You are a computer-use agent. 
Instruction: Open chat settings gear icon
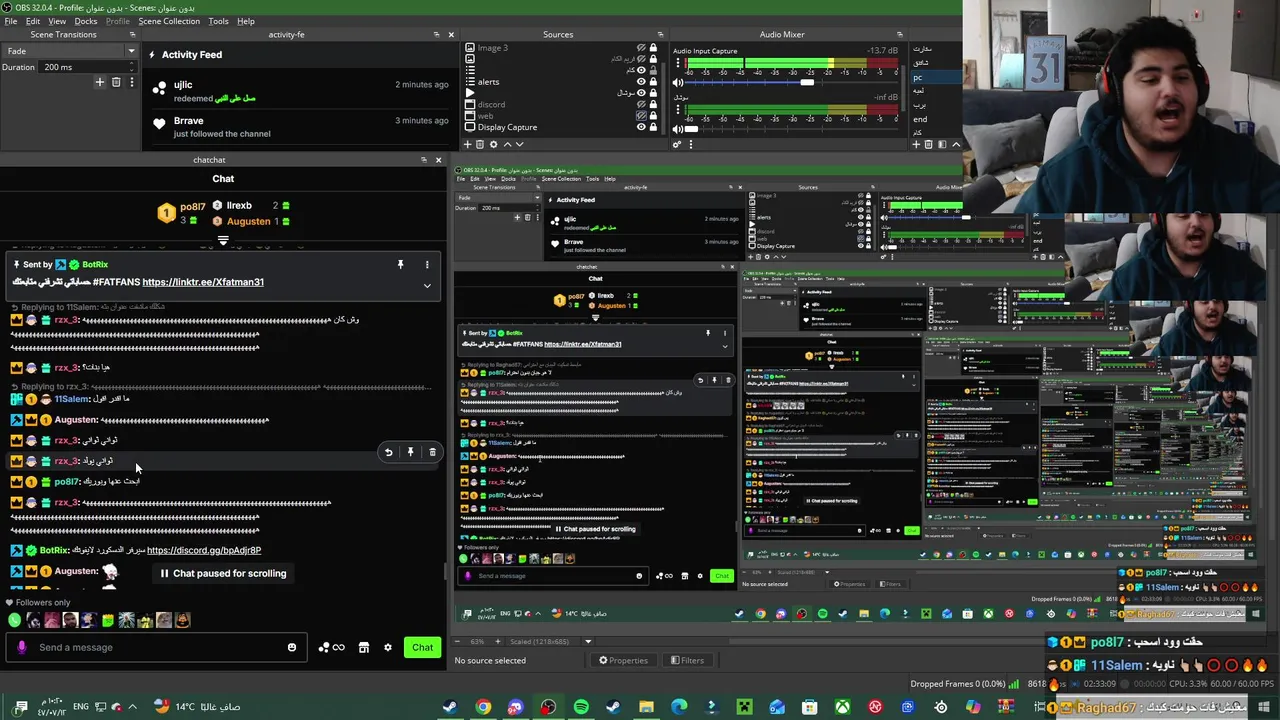[388, 647]
